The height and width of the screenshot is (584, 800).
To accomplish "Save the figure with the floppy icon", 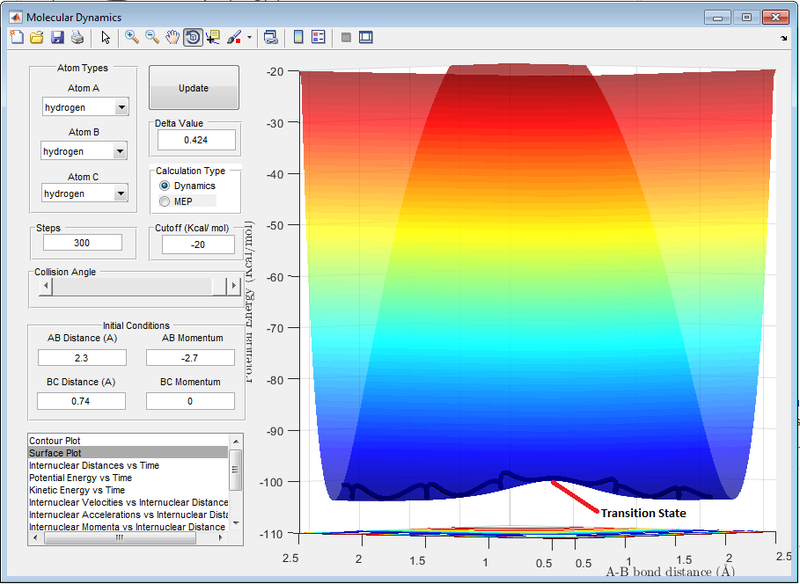I will [57, 38].
